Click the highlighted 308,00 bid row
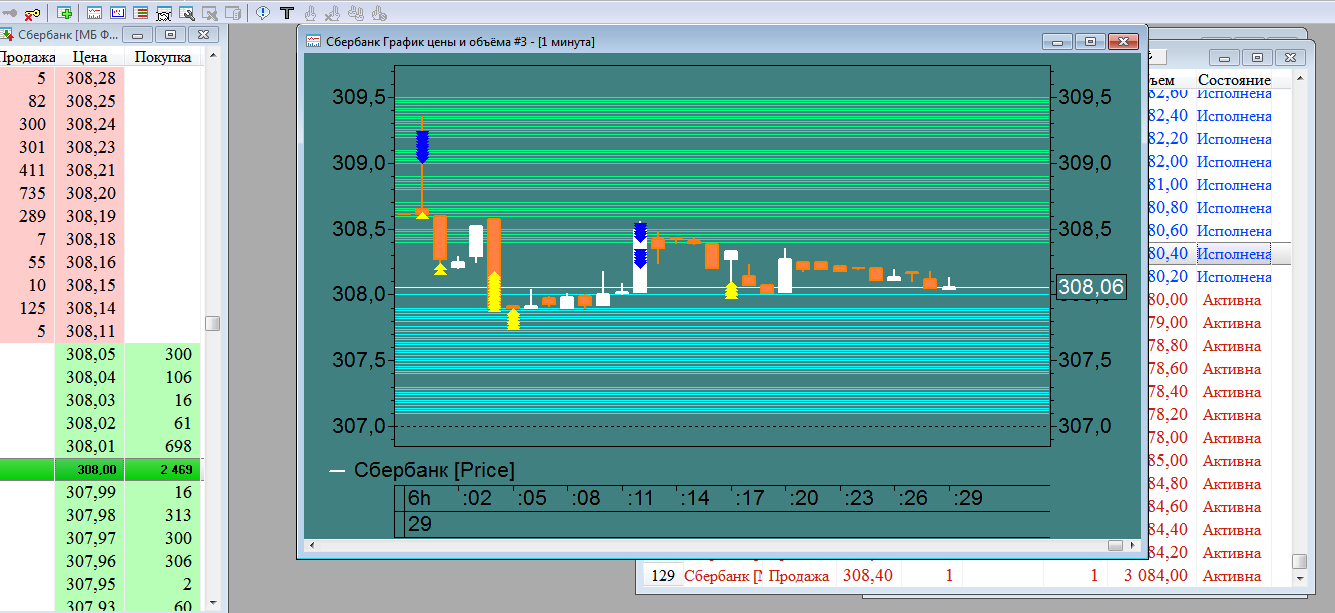This screenshot has height=613, width=1335. tap(100, 470)
